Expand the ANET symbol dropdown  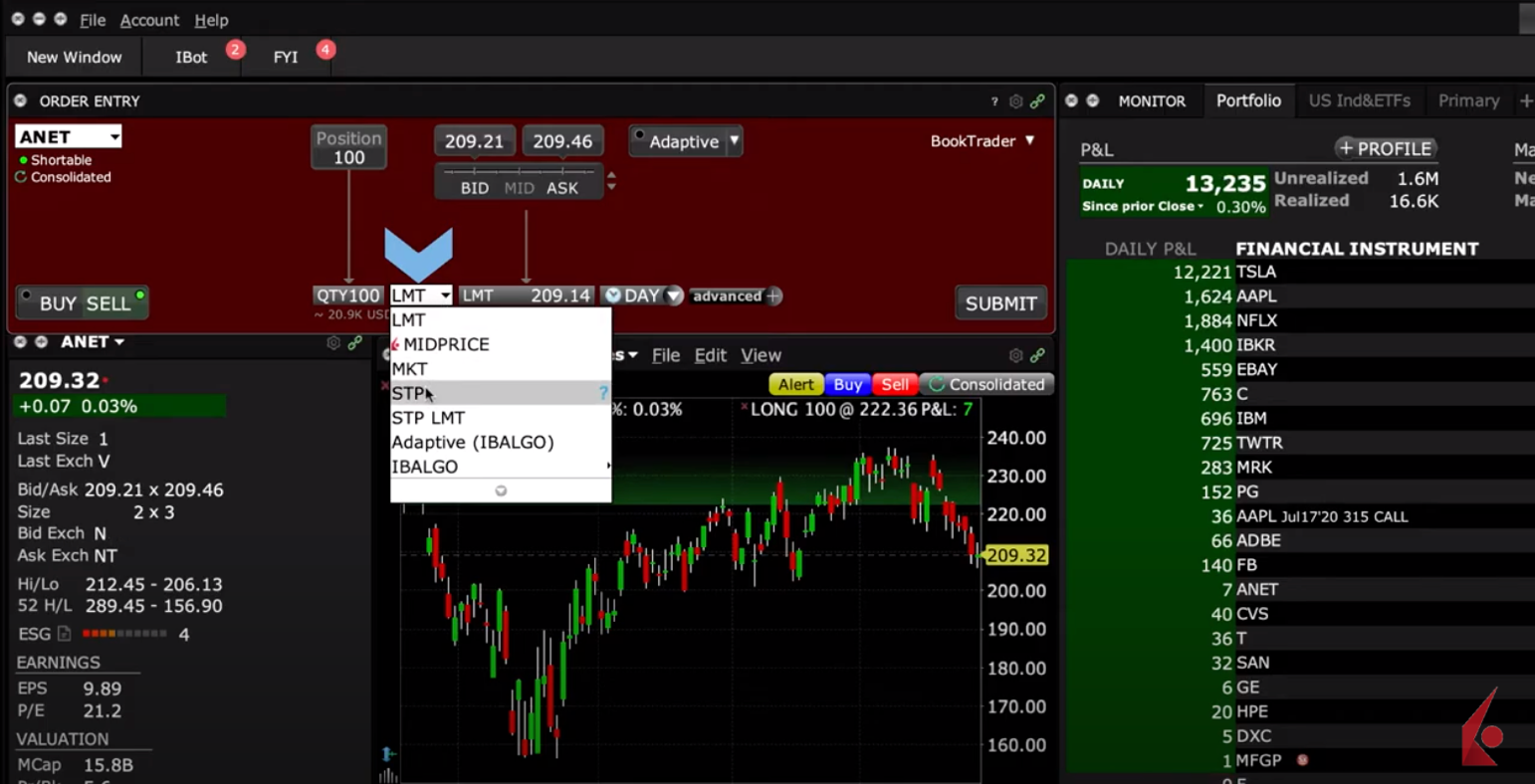click(x=114, y=136)
